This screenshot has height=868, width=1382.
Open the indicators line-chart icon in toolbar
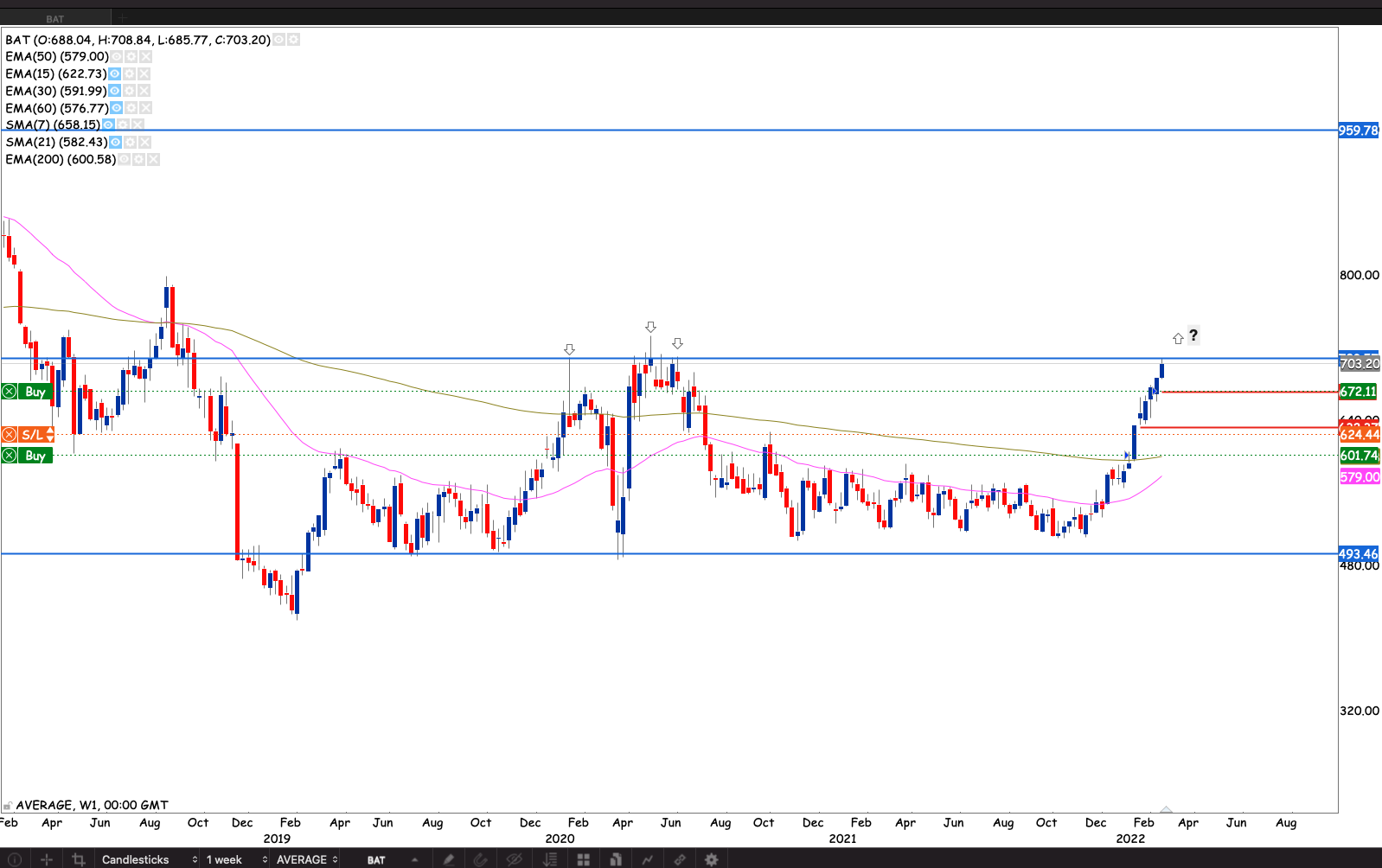click(647, 859)
